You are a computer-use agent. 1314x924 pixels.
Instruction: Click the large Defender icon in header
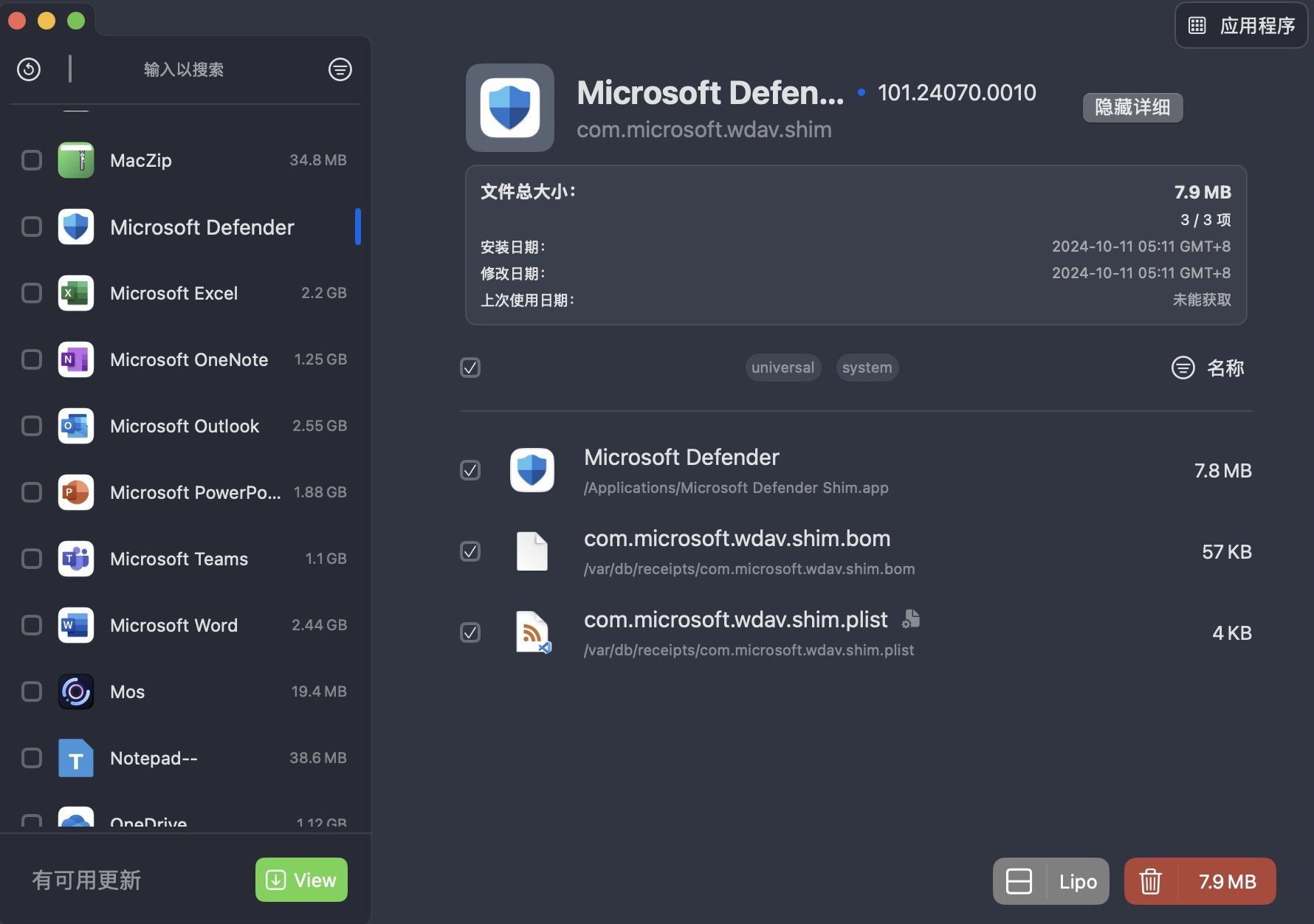pos(510,108)
